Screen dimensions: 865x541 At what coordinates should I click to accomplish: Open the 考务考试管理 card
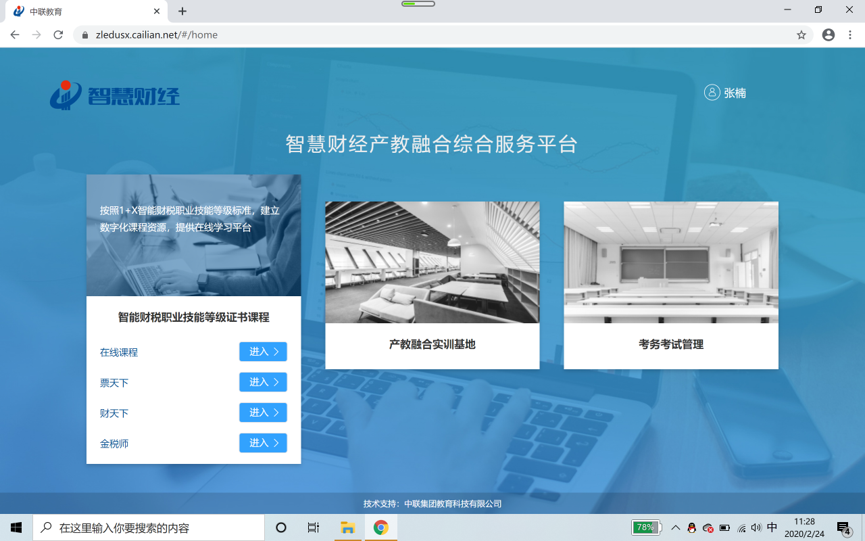pyautogui.click(x=671, y=285)
